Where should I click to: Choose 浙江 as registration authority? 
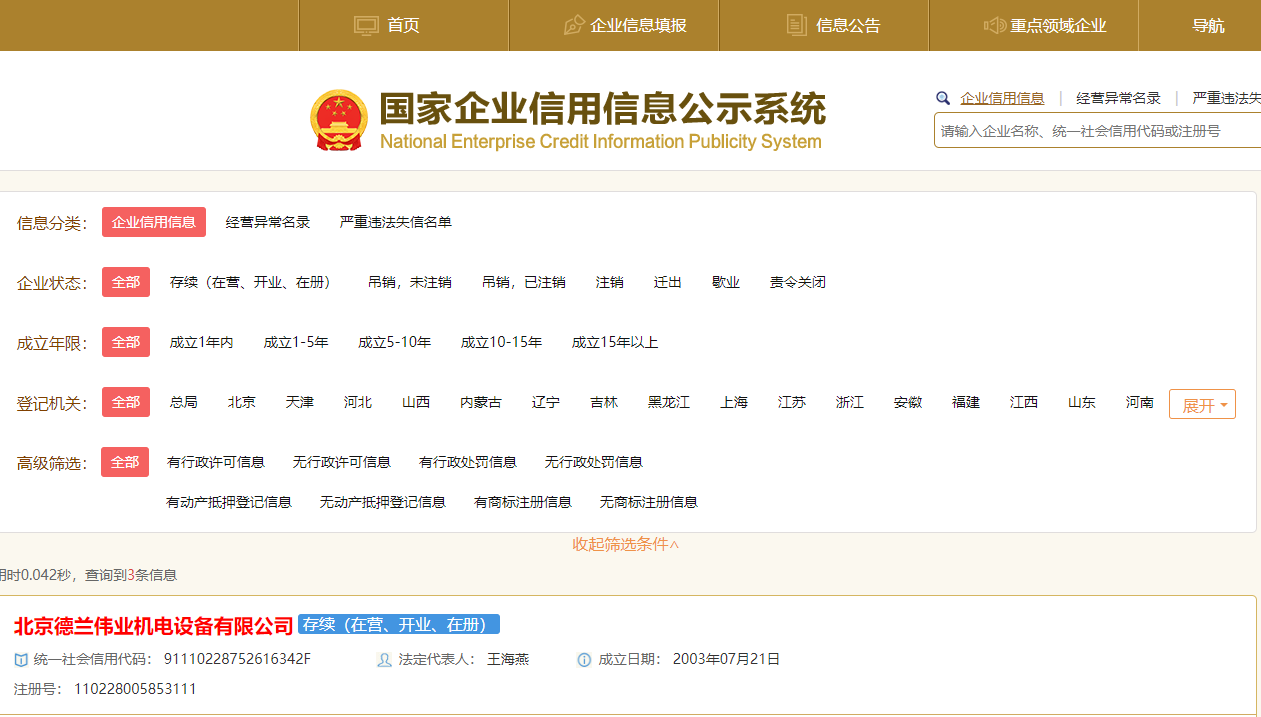(x=850, y=402)
